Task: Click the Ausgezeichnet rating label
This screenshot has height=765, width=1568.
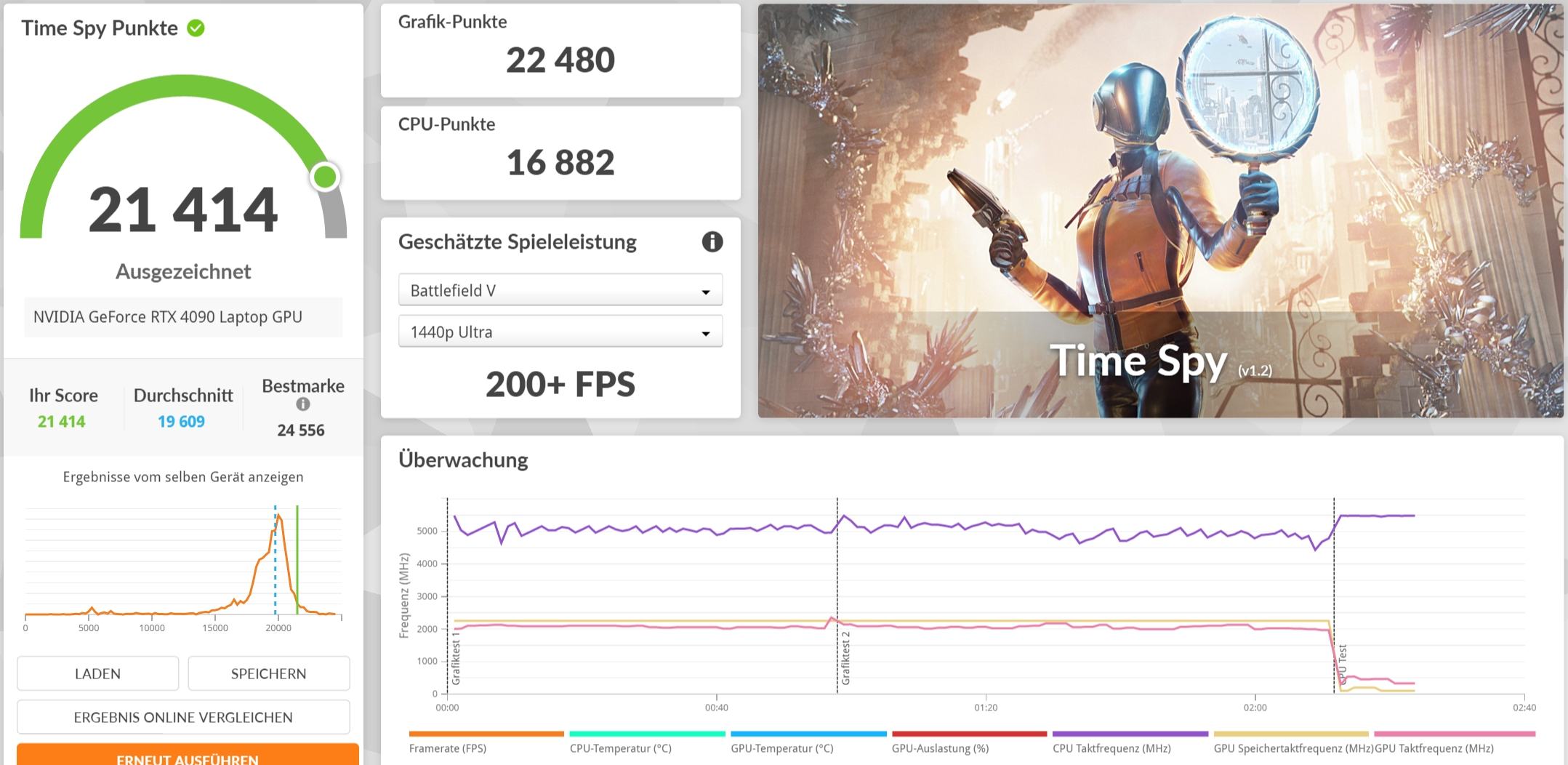Action: click(x=183, y=272)
